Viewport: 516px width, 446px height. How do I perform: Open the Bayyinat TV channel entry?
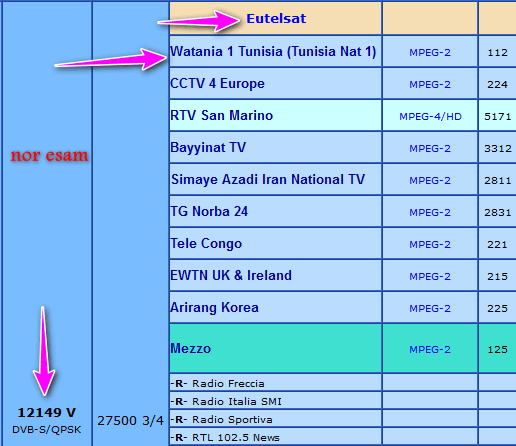208,147
